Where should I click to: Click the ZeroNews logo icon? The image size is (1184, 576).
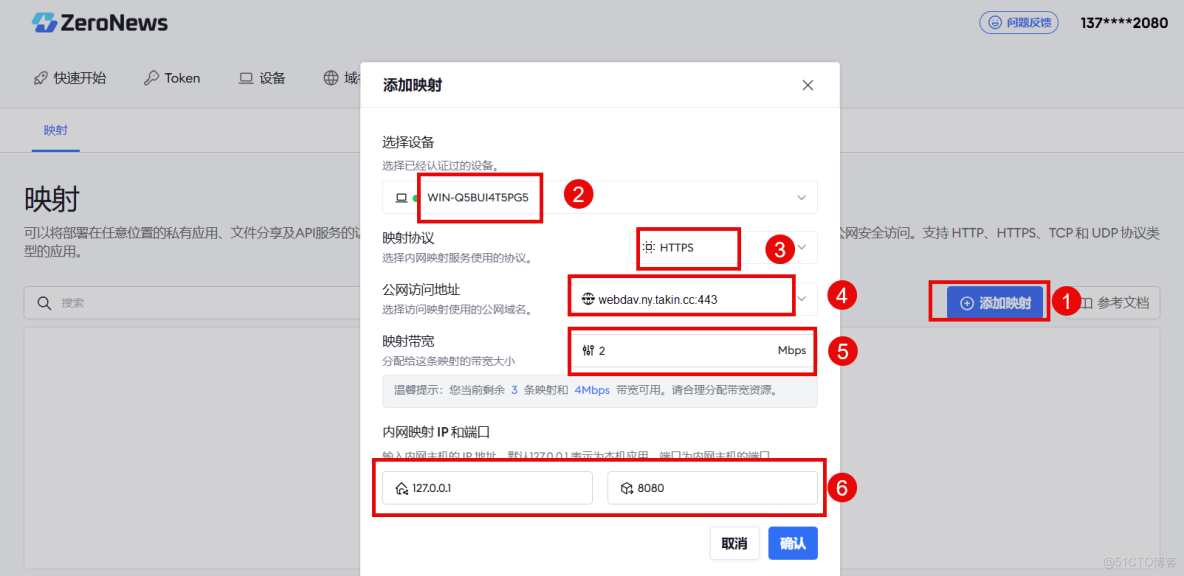tap(42, 22)
